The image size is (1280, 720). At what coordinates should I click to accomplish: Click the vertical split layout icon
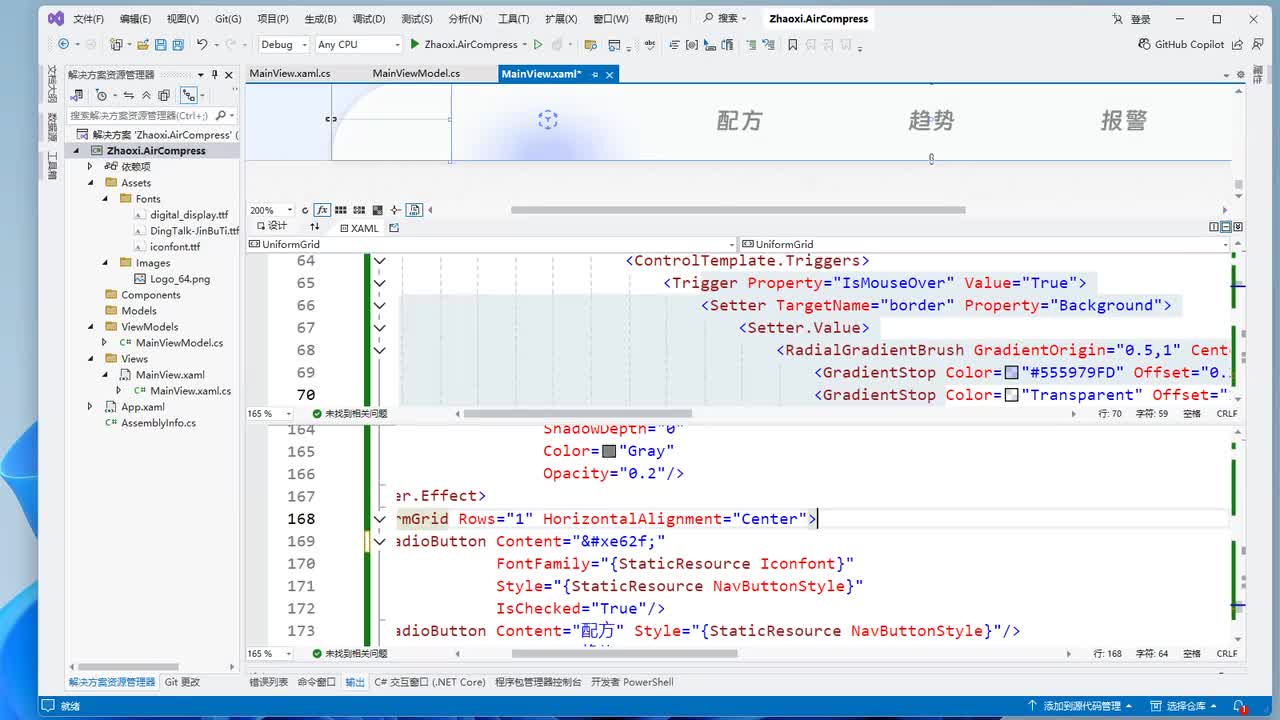point(1215,227)
